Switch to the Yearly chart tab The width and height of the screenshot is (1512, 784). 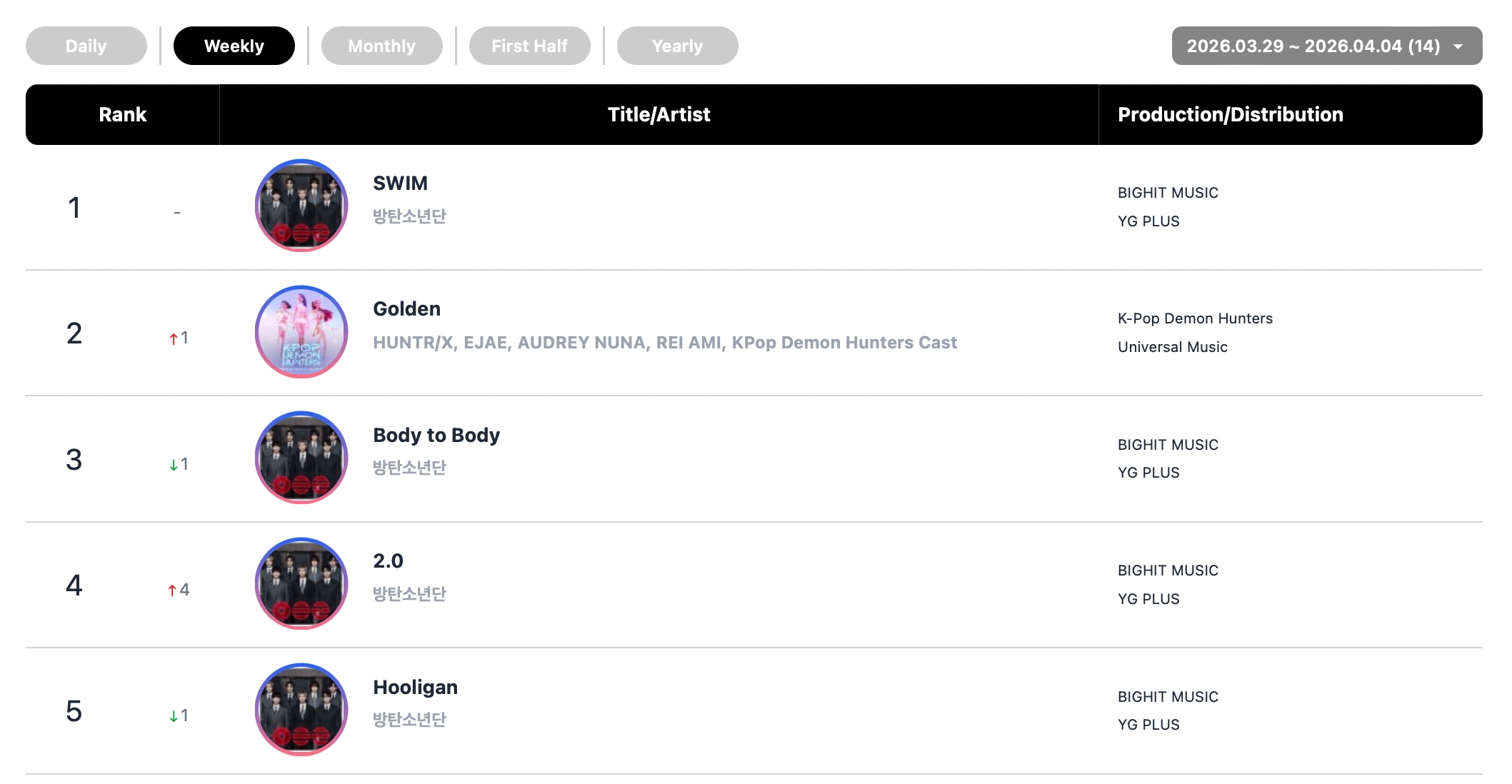click(677, 46)
